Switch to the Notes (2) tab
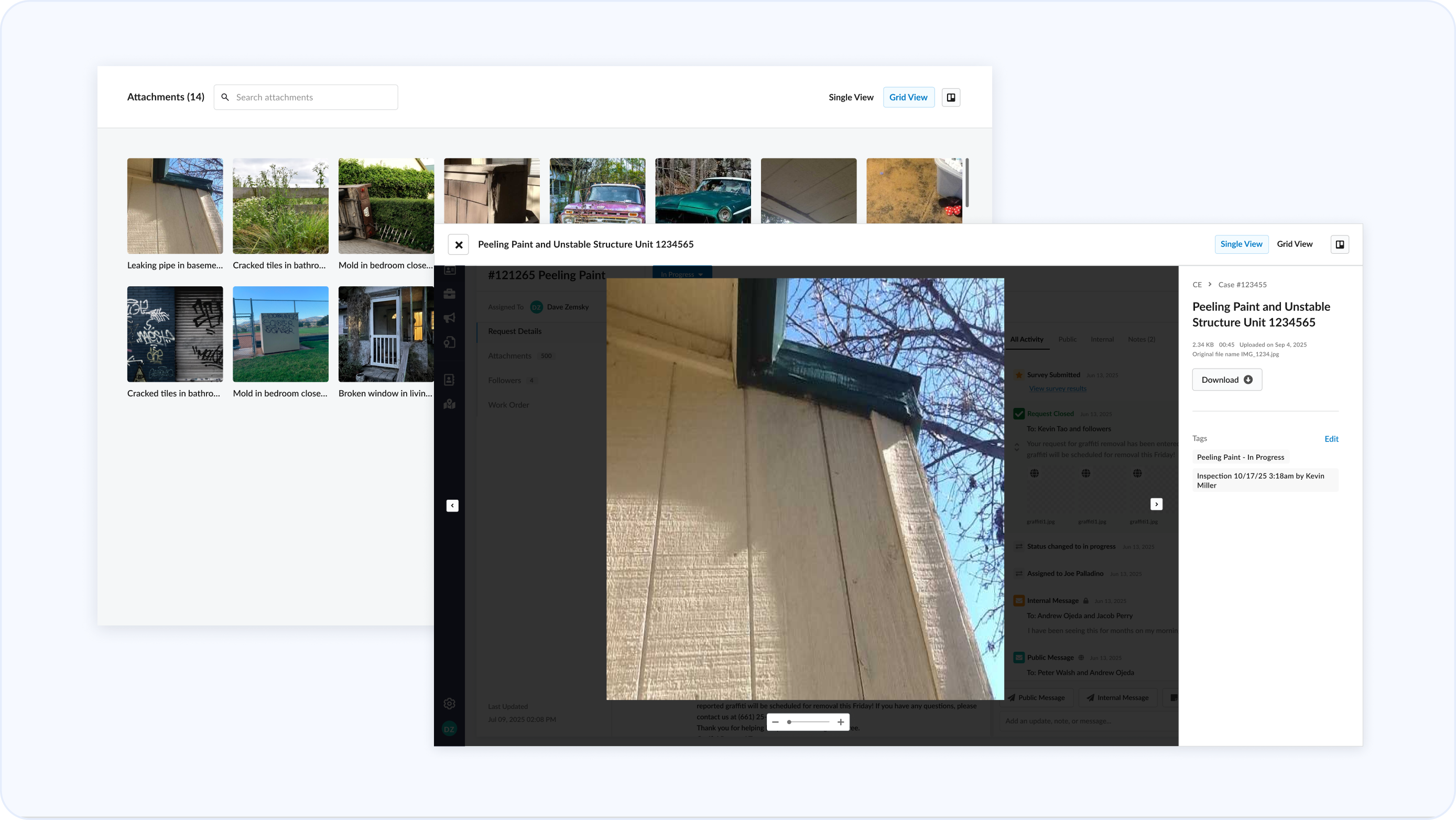This screenshot has height=820, width=1456. [x=1141, y=339]
